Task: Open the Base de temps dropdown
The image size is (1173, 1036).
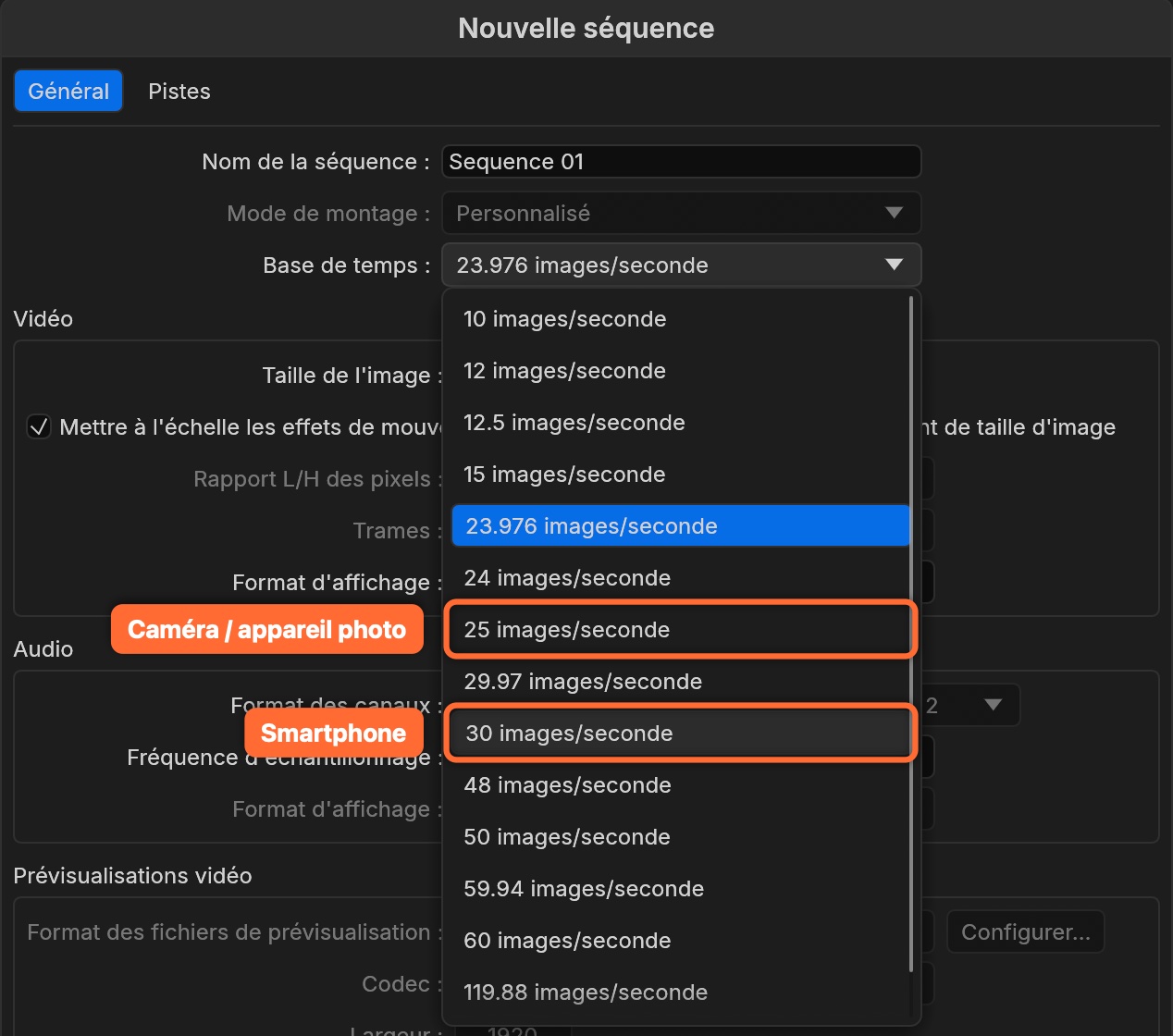Action: [682, 265]
